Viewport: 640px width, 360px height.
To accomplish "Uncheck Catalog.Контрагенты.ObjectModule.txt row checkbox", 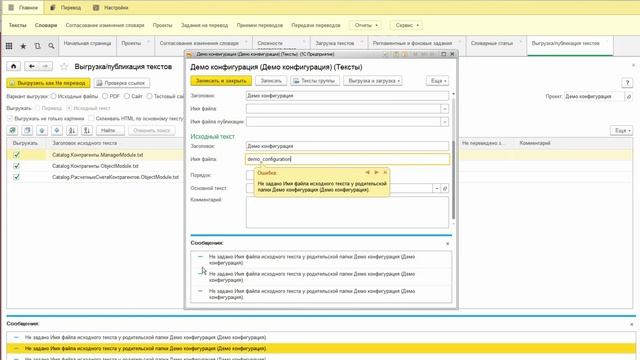I will pos(16,166).
